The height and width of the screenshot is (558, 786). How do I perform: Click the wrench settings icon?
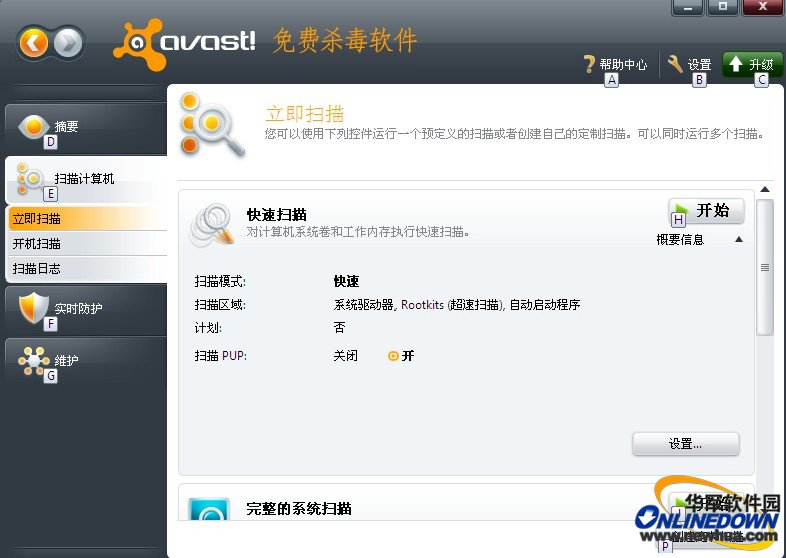tap(675, 64)
